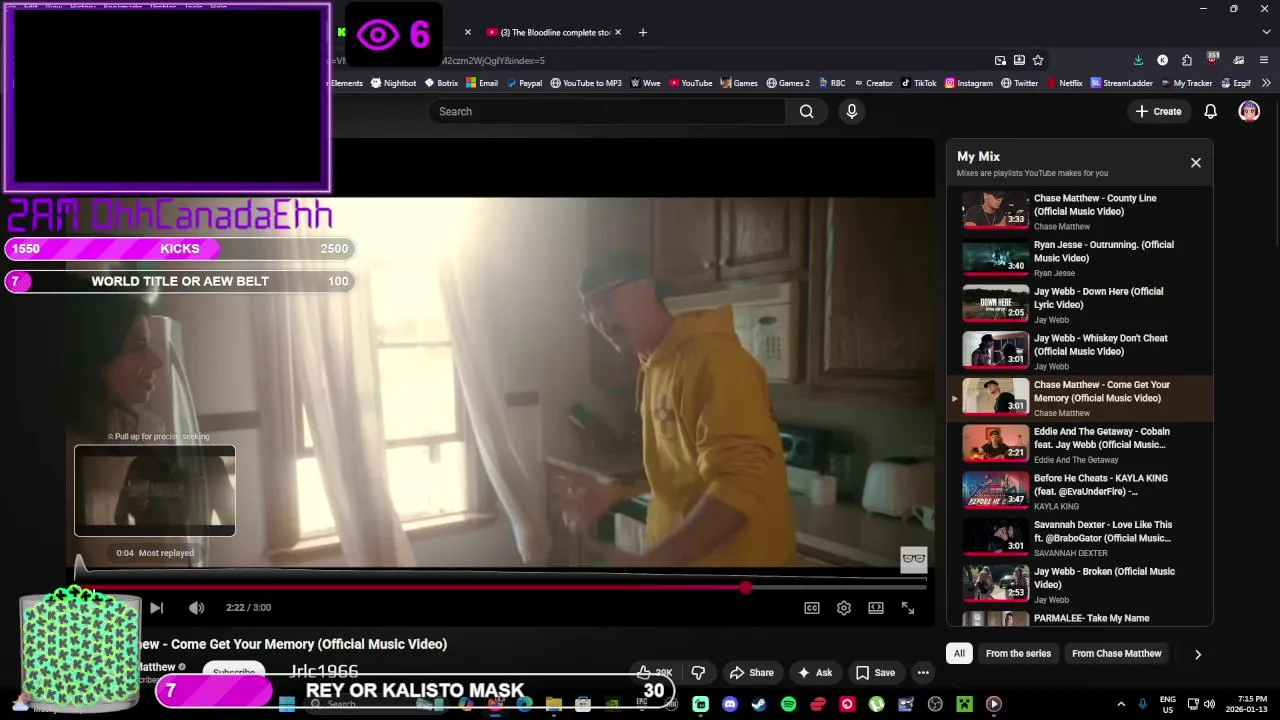Select Jay Webb - Whiskey Don't Cheat
The height and width of the screenshot is (720, 1280).
click(x=1080, y=352)
